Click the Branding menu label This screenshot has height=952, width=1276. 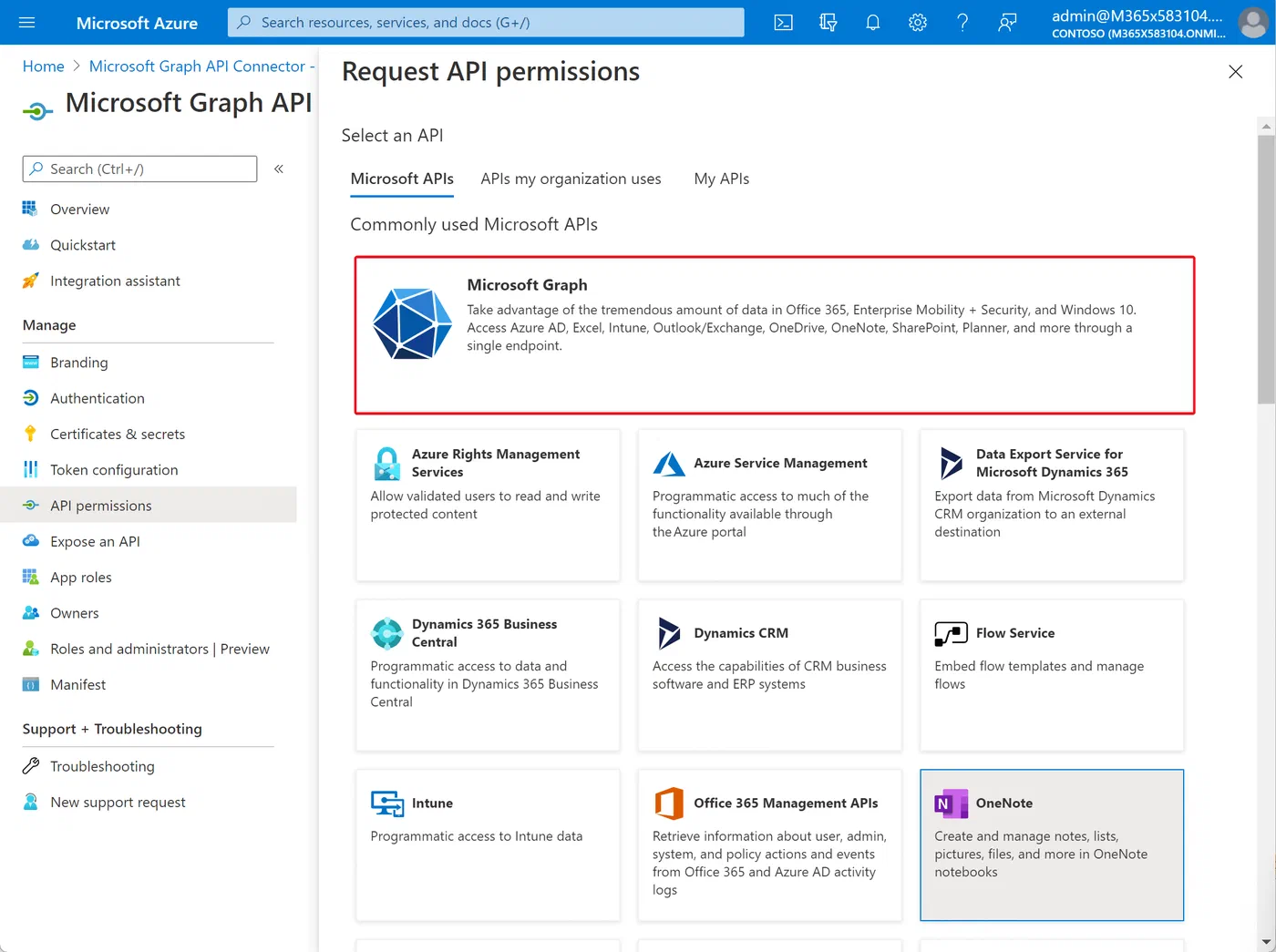(x=79, y=362)
